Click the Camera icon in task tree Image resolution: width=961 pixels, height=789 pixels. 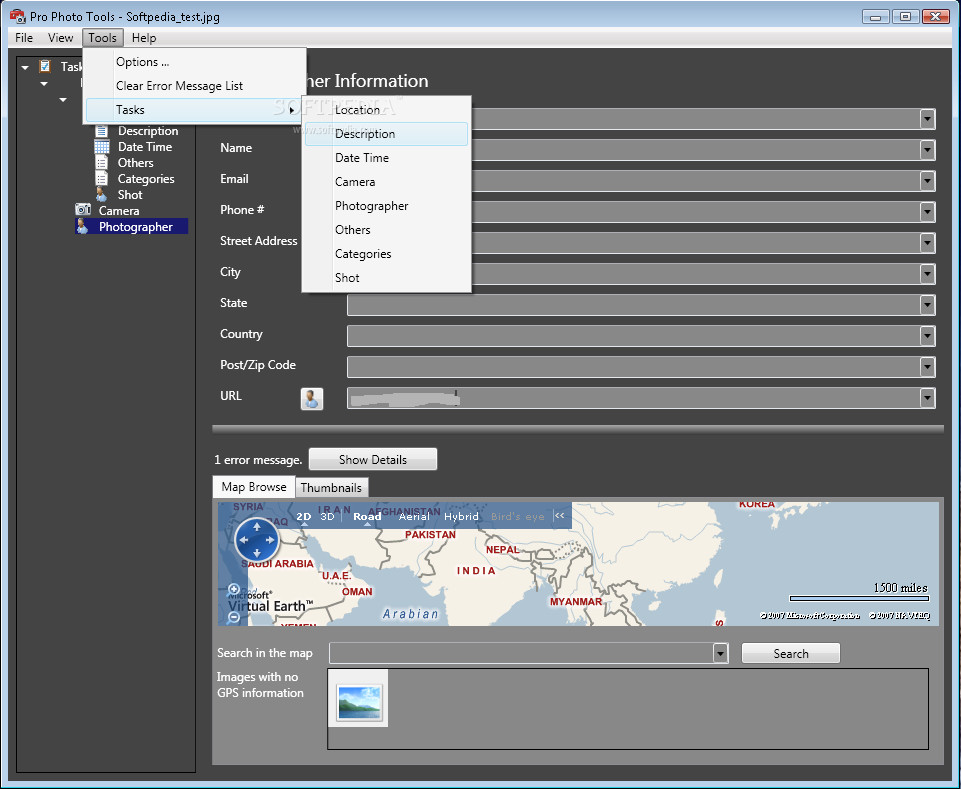pos(83,210)
